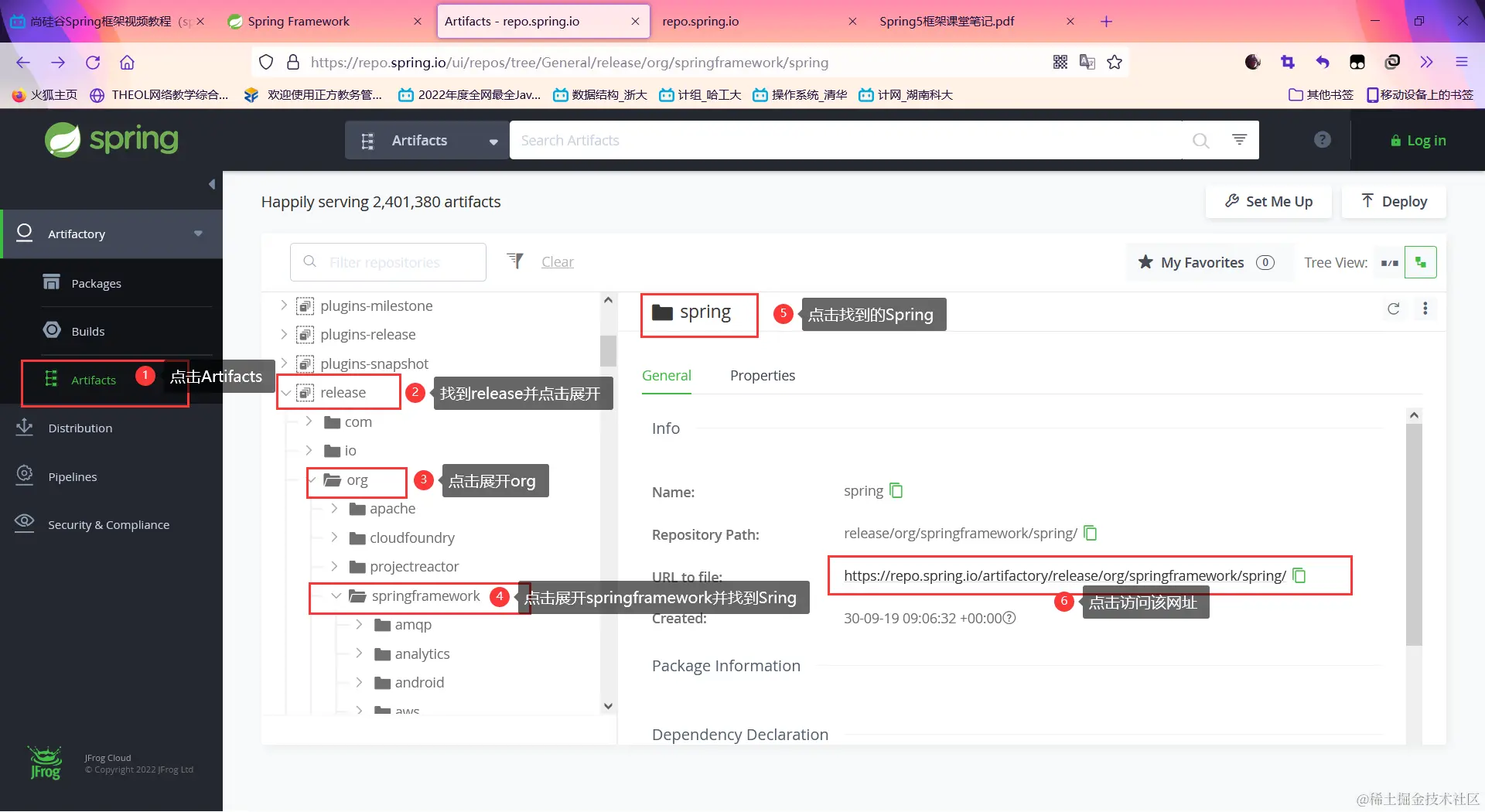Expand the io folder
1485x812 pixels.
point(309,450)
